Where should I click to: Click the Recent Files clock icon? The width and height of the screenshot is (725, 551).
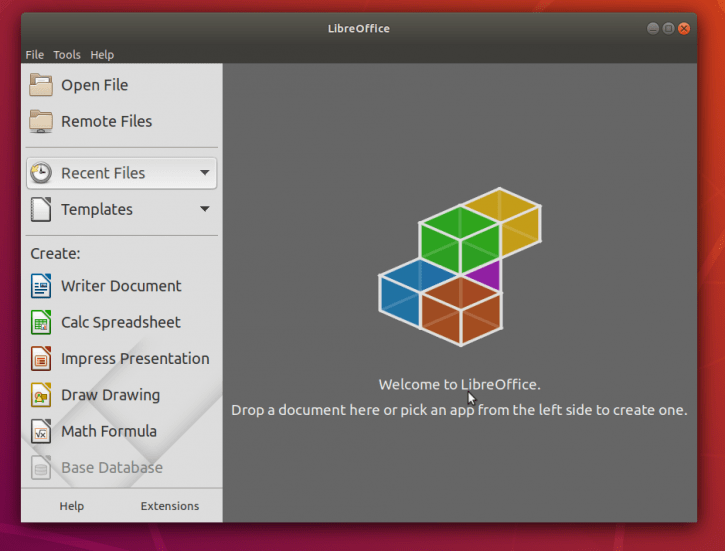[x=41, y=173]
